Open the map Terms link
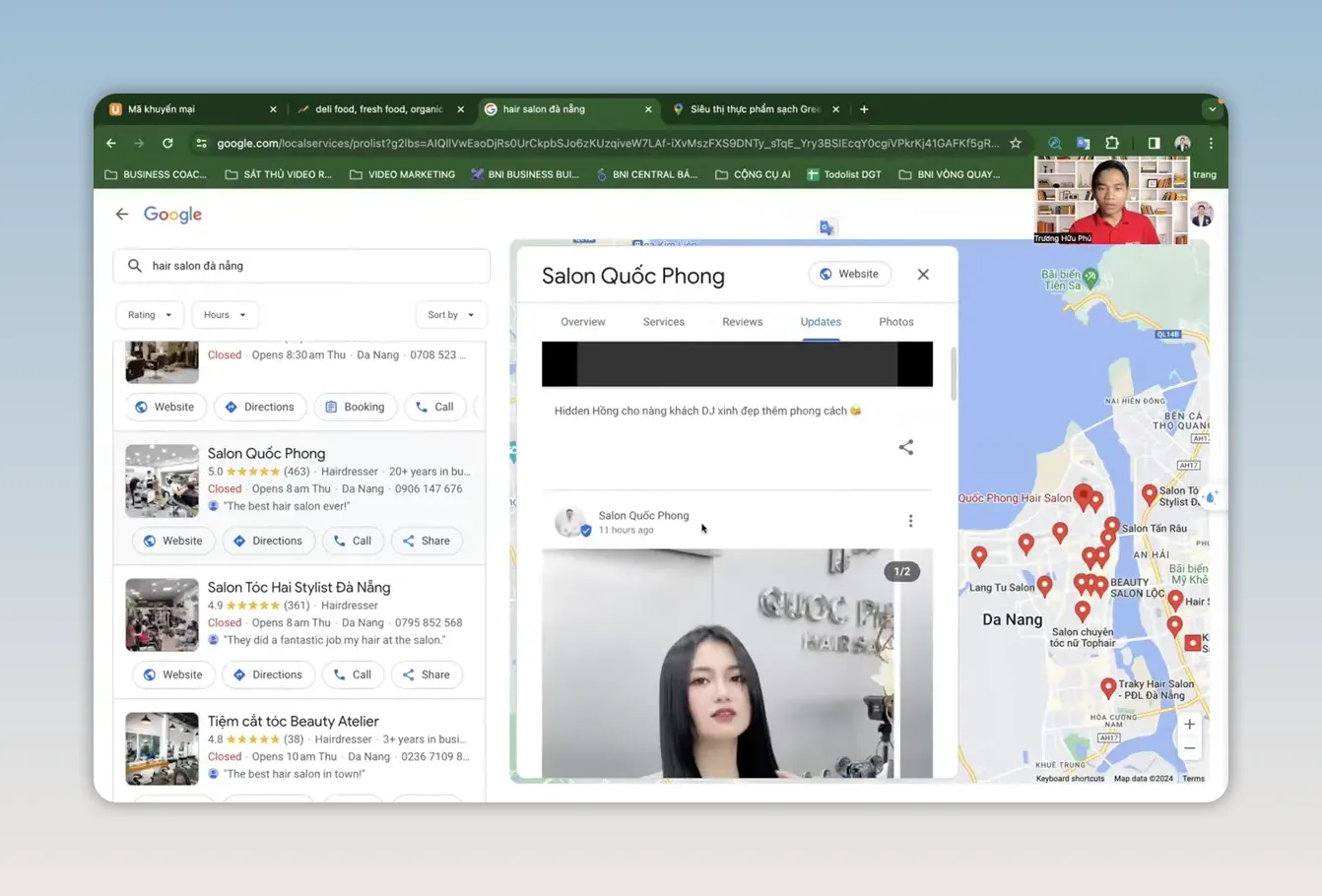 click(1194, 779)
